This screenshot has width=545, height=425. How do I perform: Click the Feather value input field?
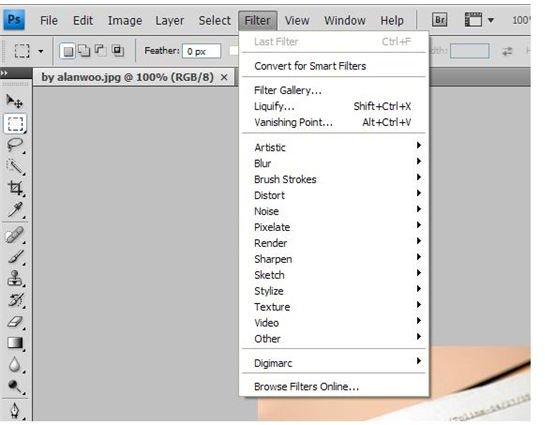tap(202, 51)
